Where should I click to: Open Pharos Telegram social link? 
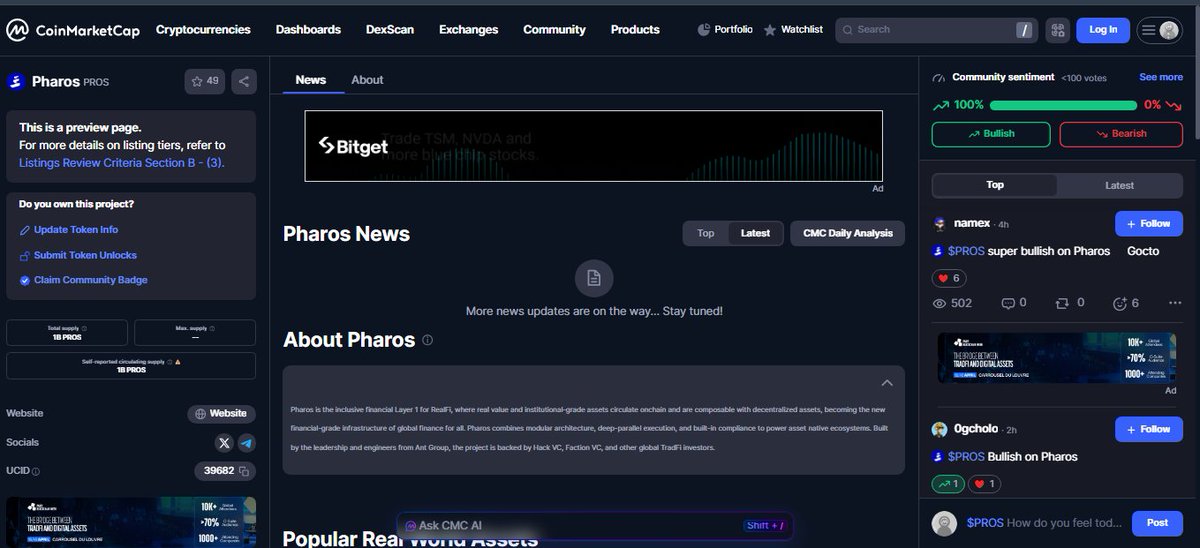(245, 442)
